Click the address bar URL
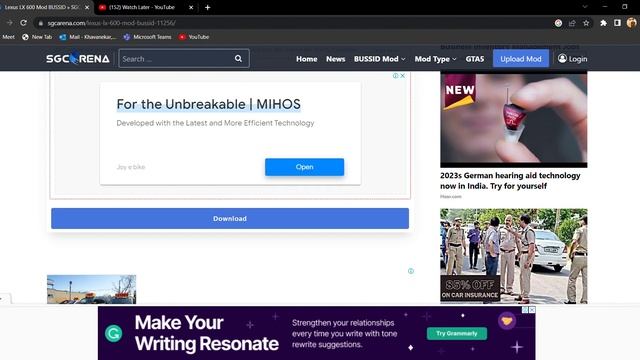640x360 pixels. tap(111, 23)
